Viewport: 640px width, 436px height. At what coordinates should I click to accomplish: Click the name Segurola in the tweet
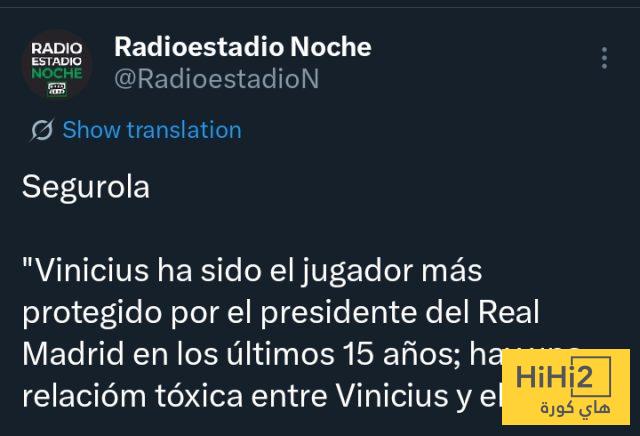pyautogui.click(x=86, y=188)
